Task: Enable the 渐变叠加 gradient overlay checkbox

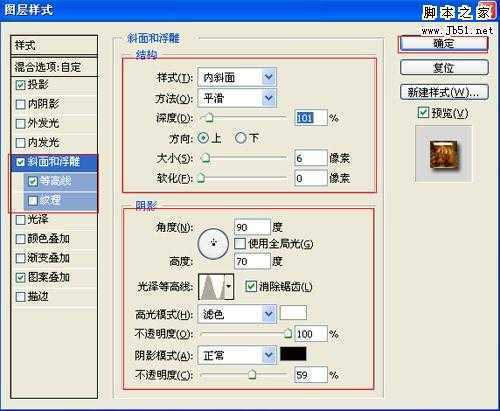Action: (x=21, y=258)
